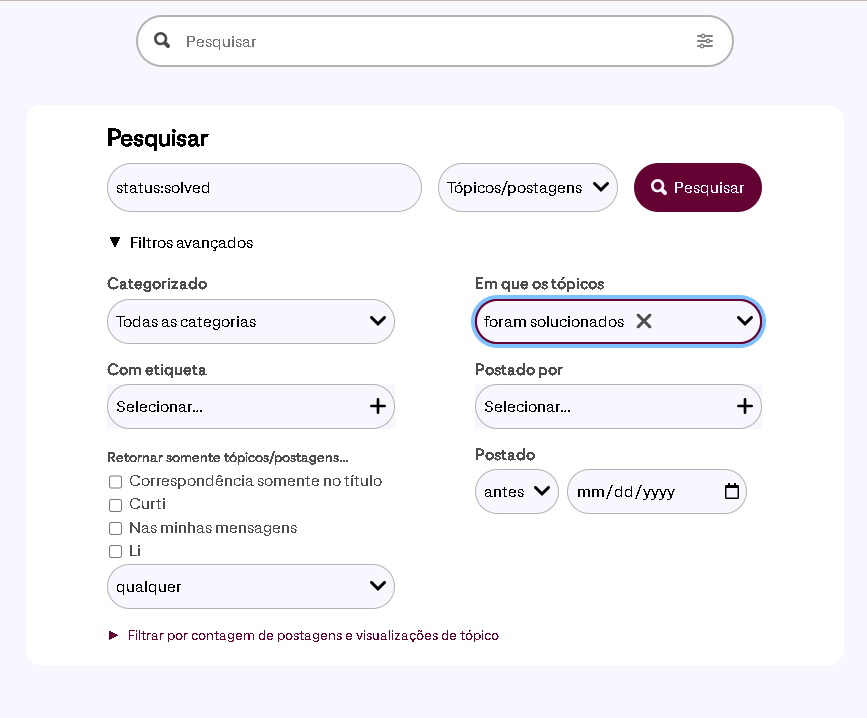Image resolution: width=867 pixels, height=718 pixels.
Task: Tick the 'Nas minhas mensagens' checkbox
Action: pos(116,528)
